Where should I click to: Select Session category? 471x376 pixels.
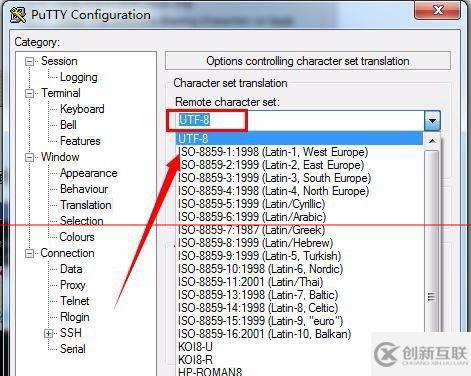point(59,61)
